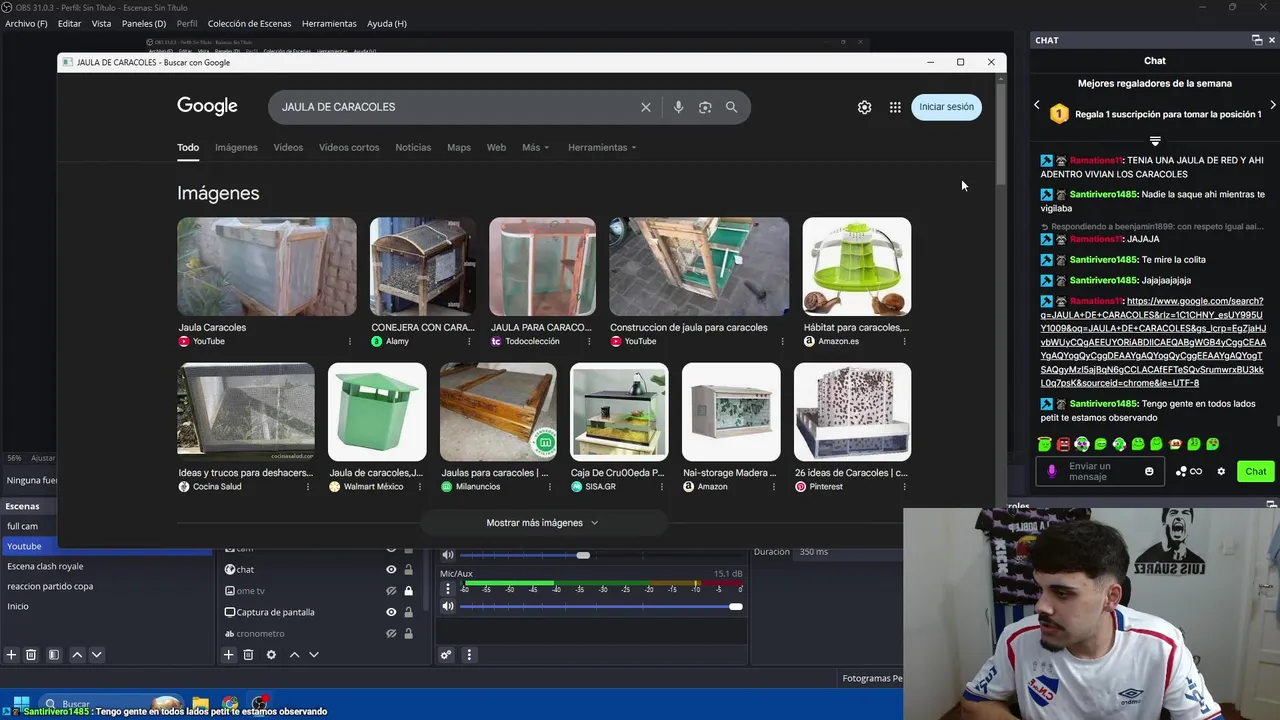Lock the Captura de pantalla source
This screenshot has width=1280, height=720.
[x=408, y=612]
